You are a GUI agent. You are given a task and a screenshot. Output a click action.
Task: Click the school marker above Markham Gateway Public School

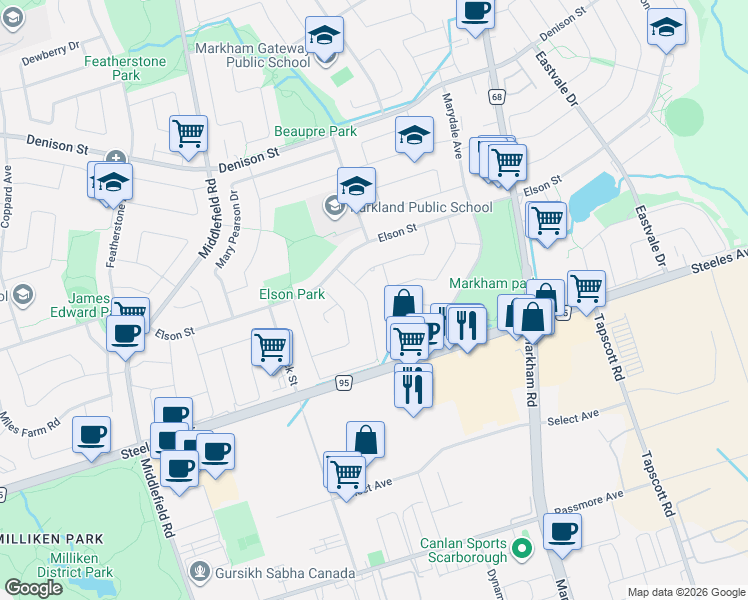(x=324, y=35)
